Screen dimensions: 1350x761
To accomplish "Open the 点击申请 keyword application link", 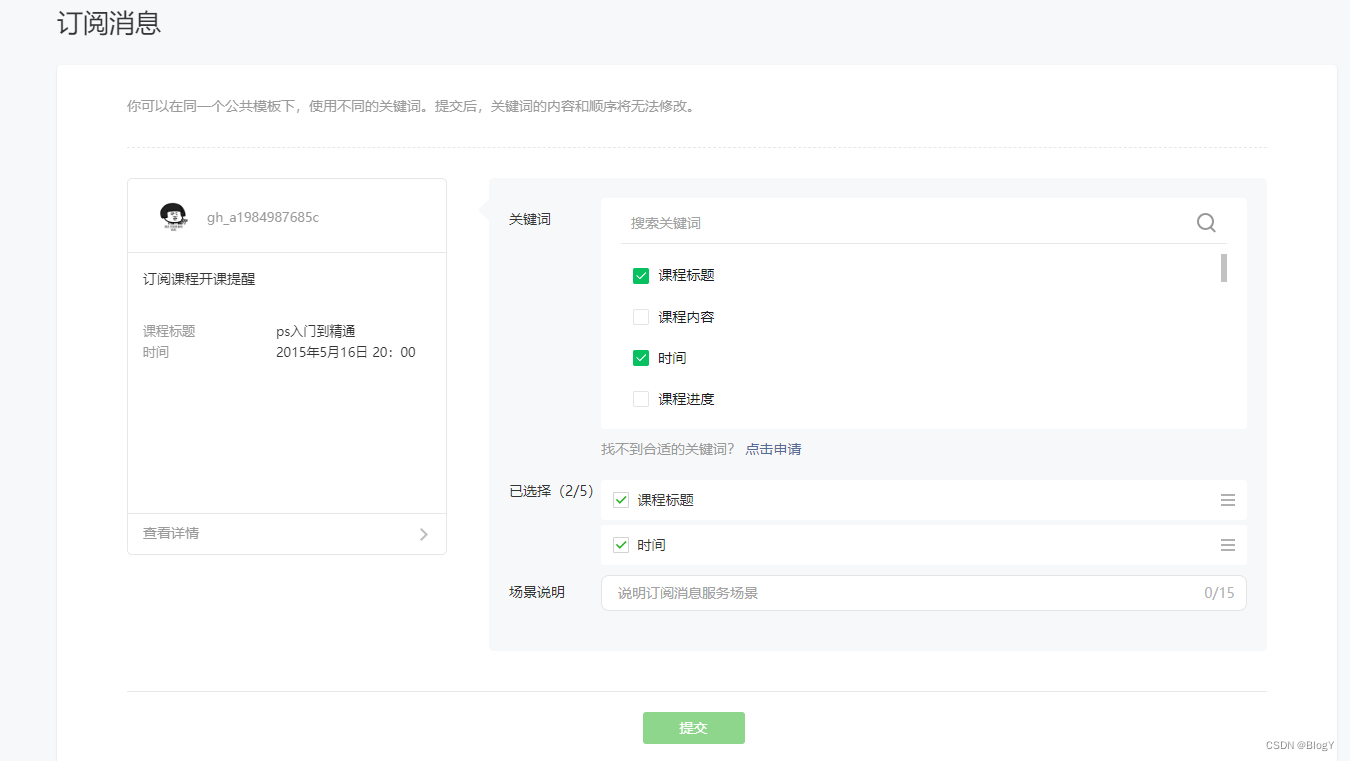I will pyautogui.click(x=772, y=449).
